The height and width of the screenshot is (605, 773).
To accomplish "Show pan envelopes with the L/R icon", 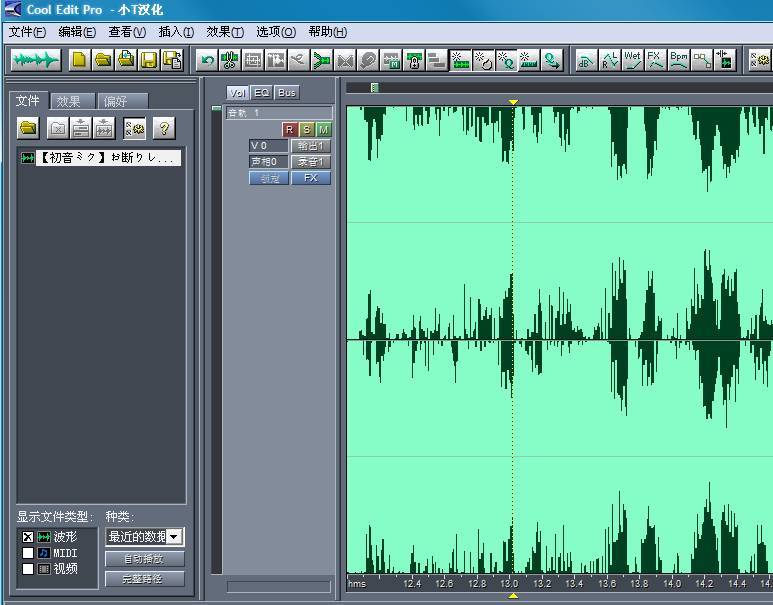I will [609, 61].
